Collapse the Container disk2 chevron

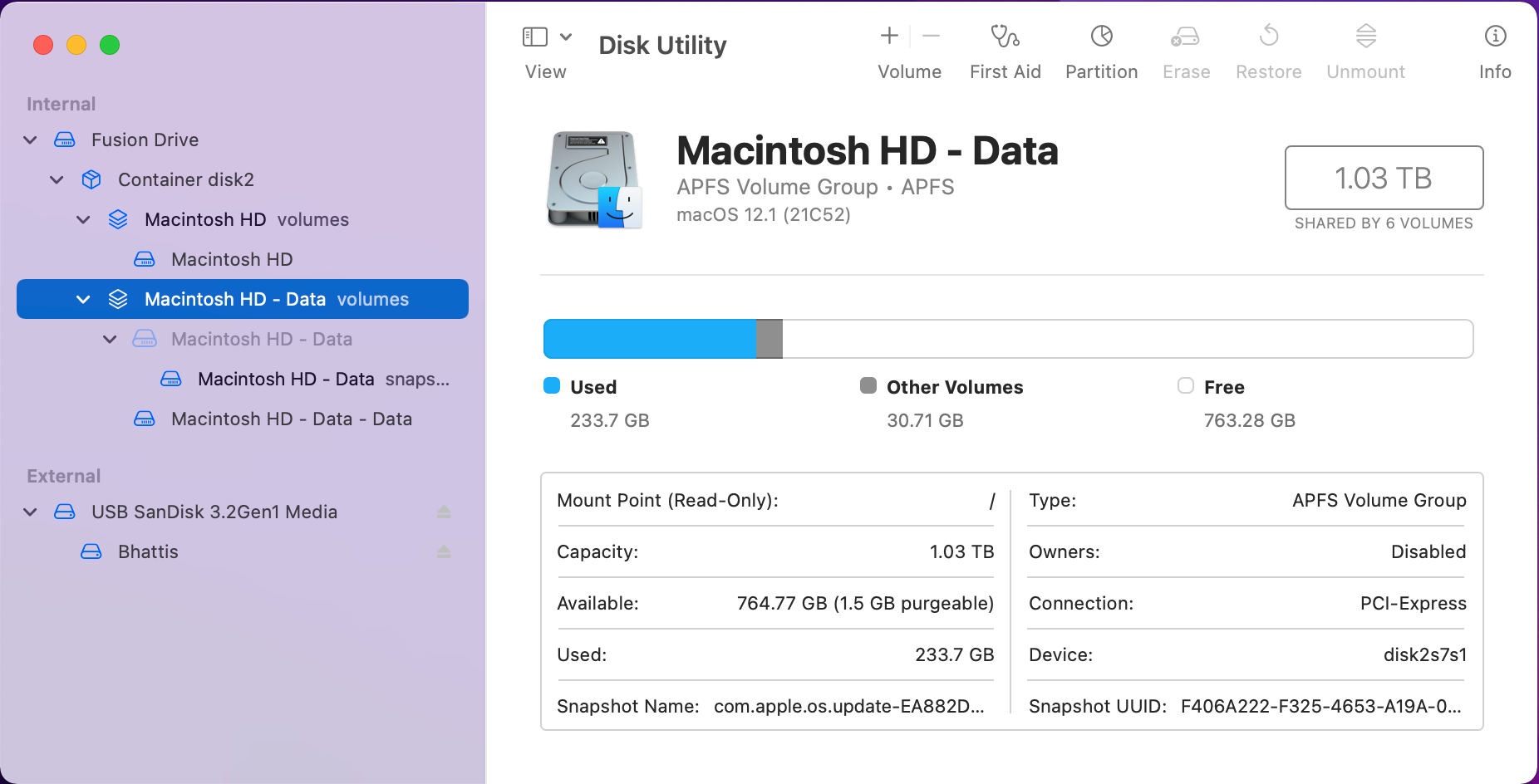click(57, 179)
